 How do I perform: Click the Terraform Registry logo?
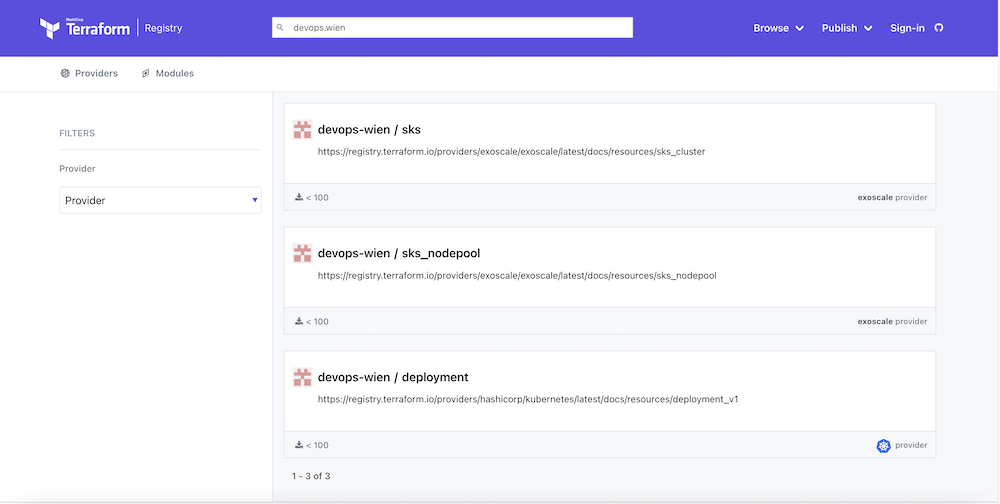pos(111,28)
